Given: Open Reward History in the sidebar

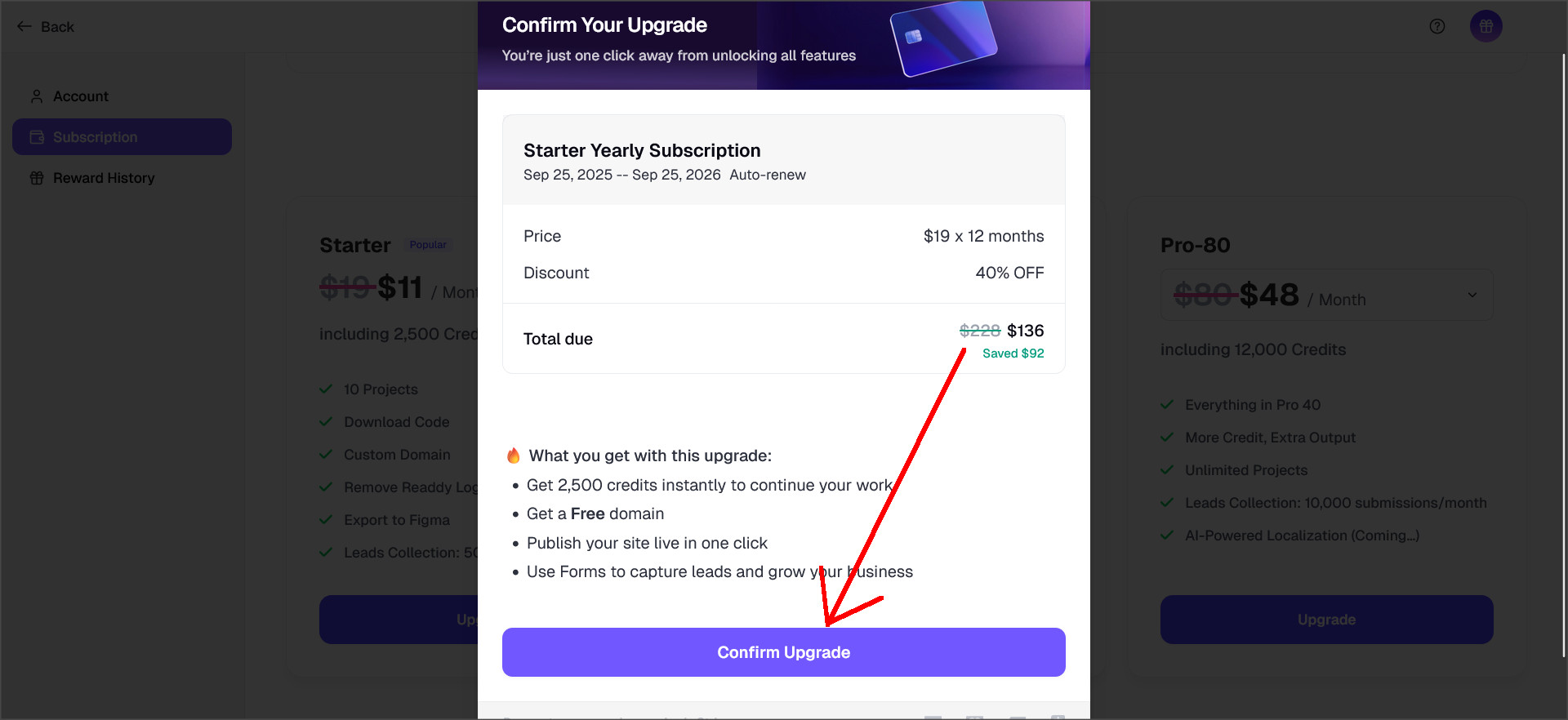Looking at the screenshot, I should coord(104,178).
